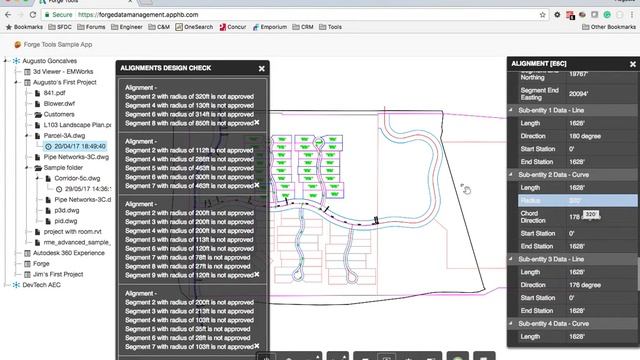
Task: Collapse Sub-entity 1 Data - Line section
Action: [x=511, y=110]
